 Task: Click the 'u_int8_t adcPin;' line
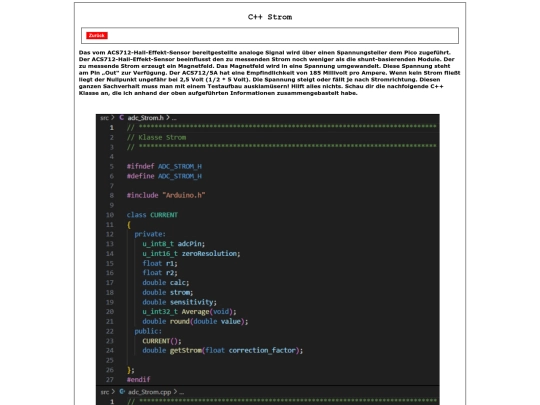(174, 244)
